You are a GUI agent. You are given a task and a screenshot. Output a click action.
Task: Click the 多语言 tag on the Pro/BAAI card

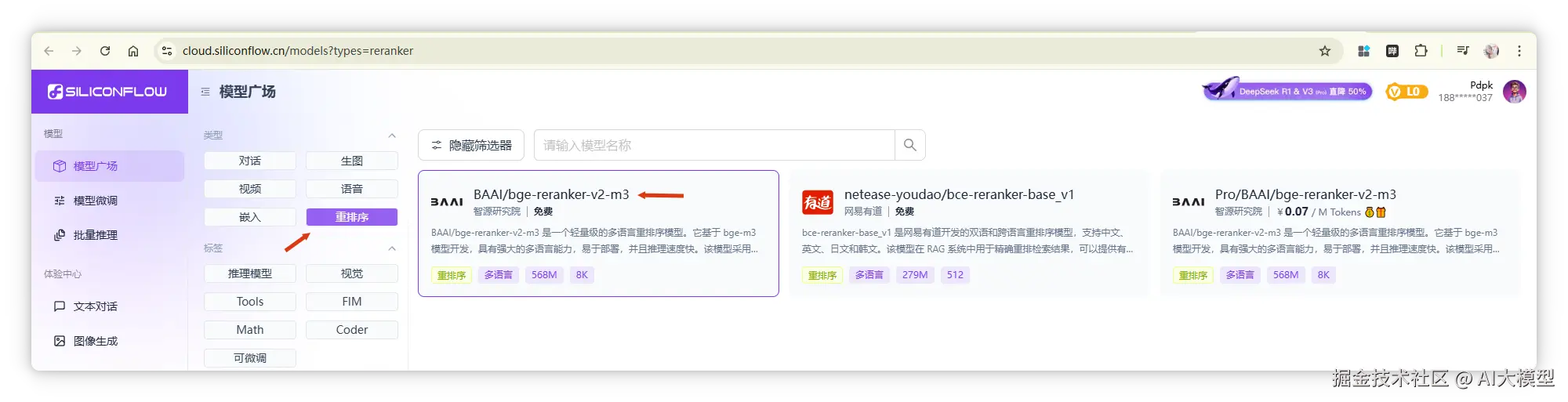1240,275
